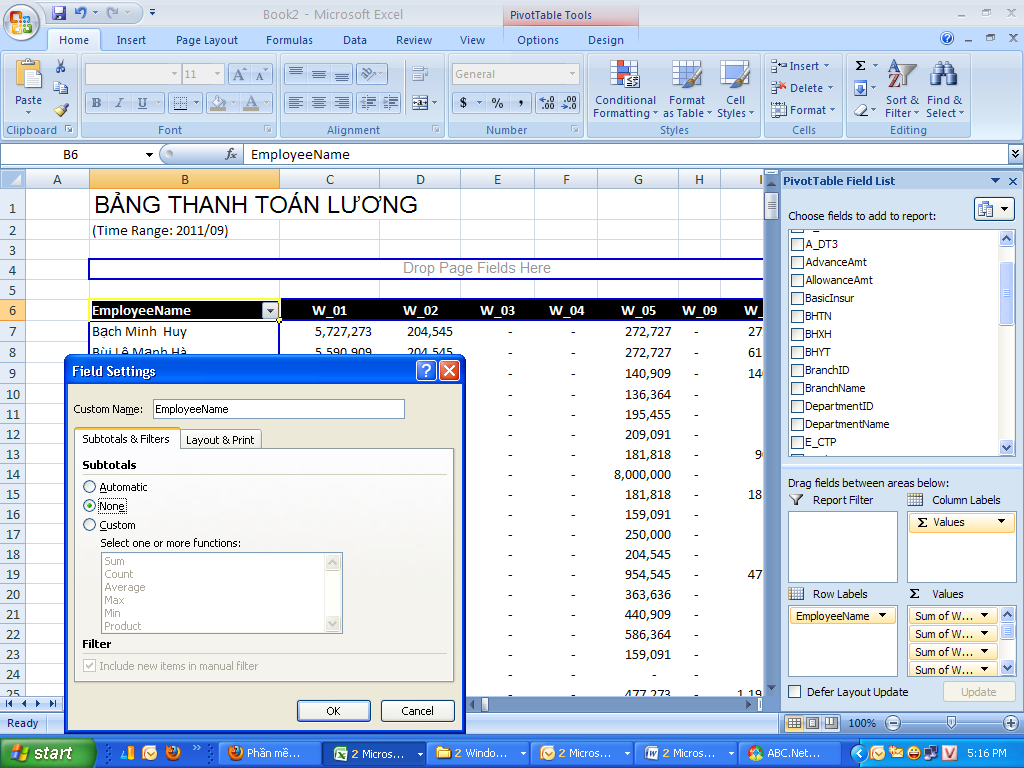The width and height of the screenshot is (1024, 768).
Task: Click OK in Field Settings dialog
Action: click(333, 711)
